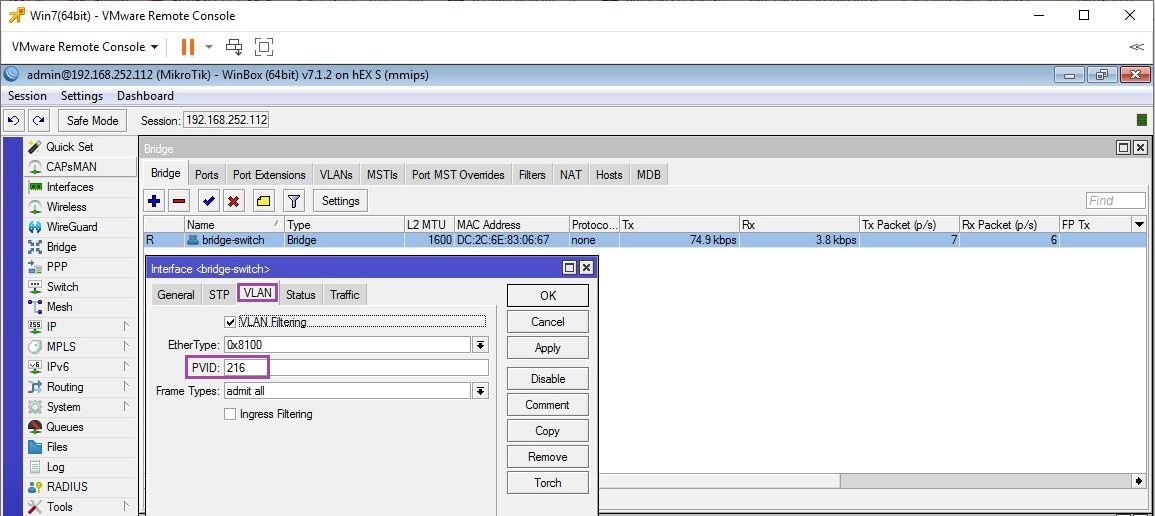Click the OK button
1155x516 pixels.
(547, 295)
